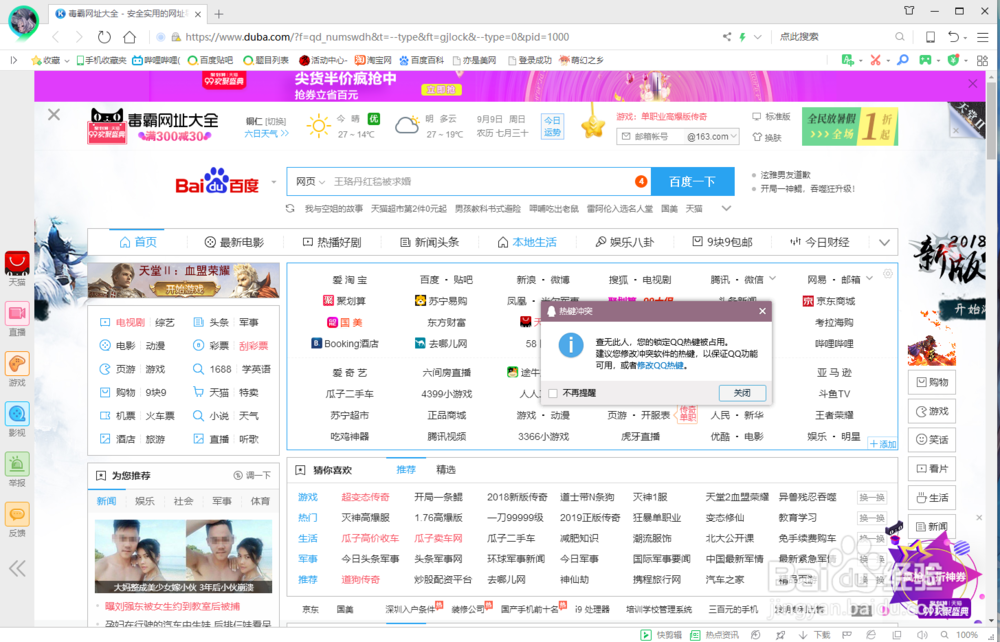
Task: Click the 六日天气 forecast link
Action: click(x=267, y=134)
